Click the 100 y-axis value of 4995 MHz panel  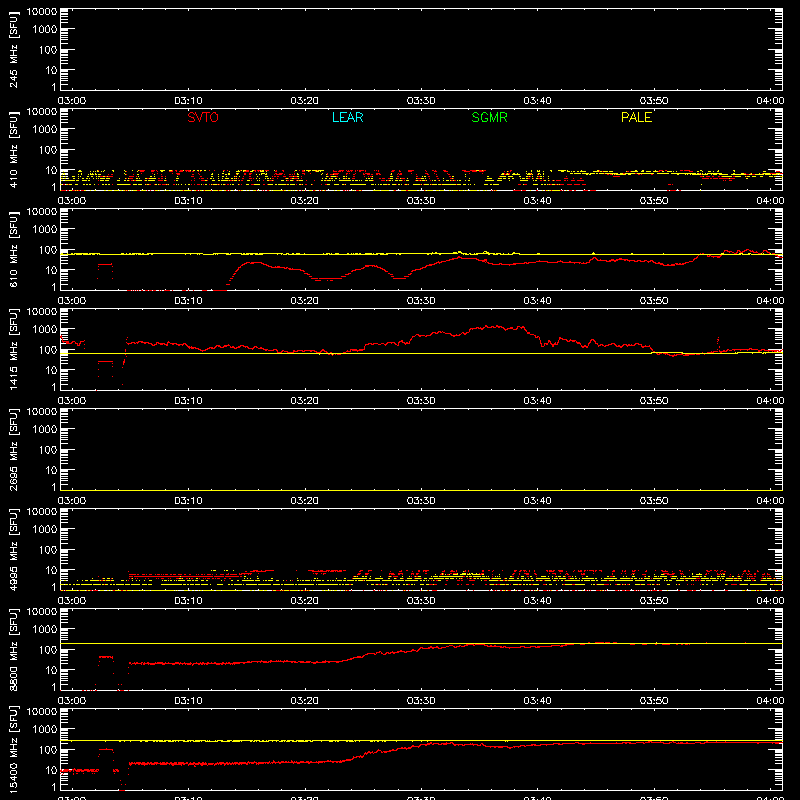49,550
